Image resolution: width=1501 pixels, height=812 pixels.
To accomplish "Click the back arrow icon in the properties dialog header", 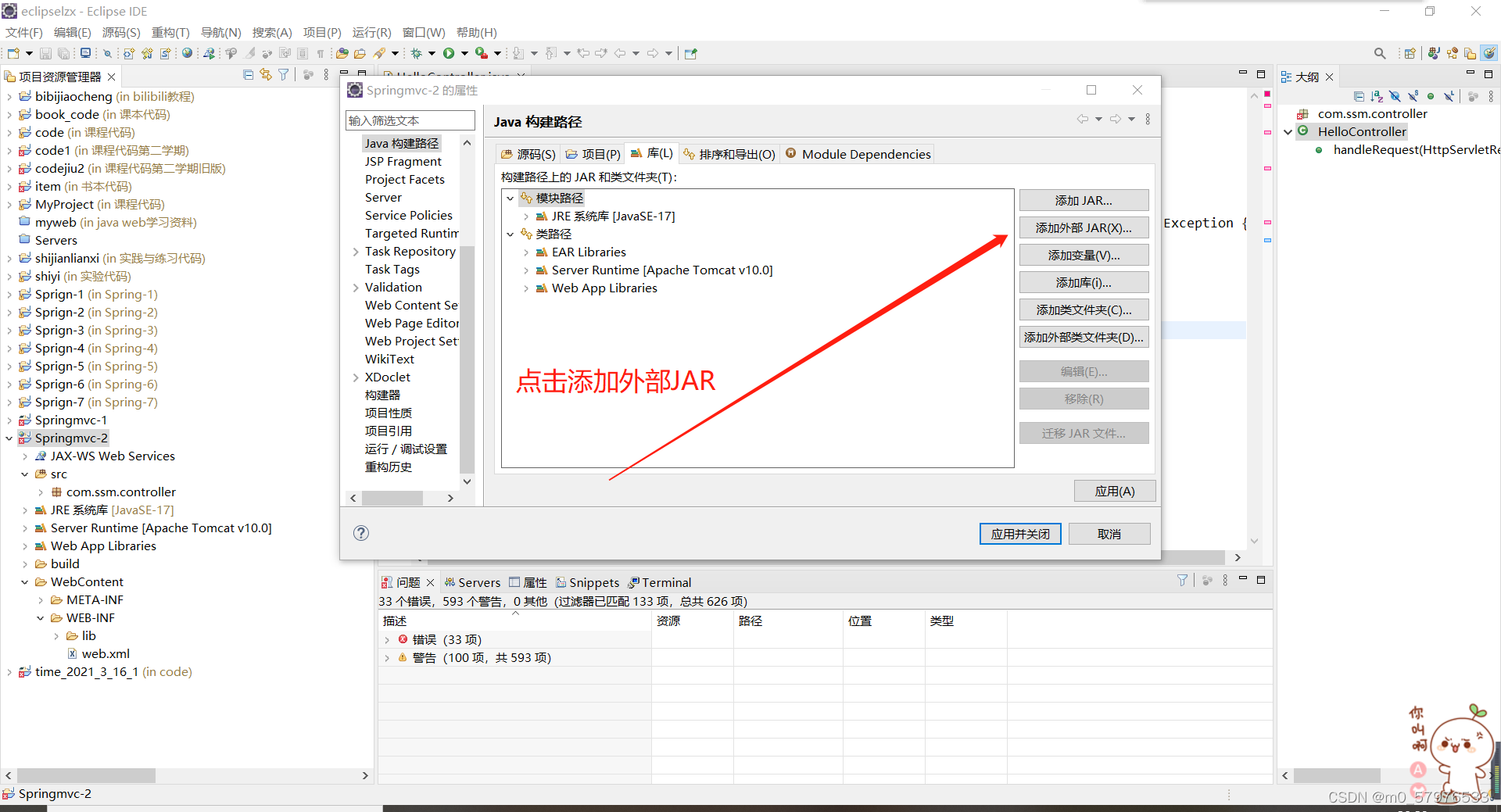I will [x=1082, y=119].
